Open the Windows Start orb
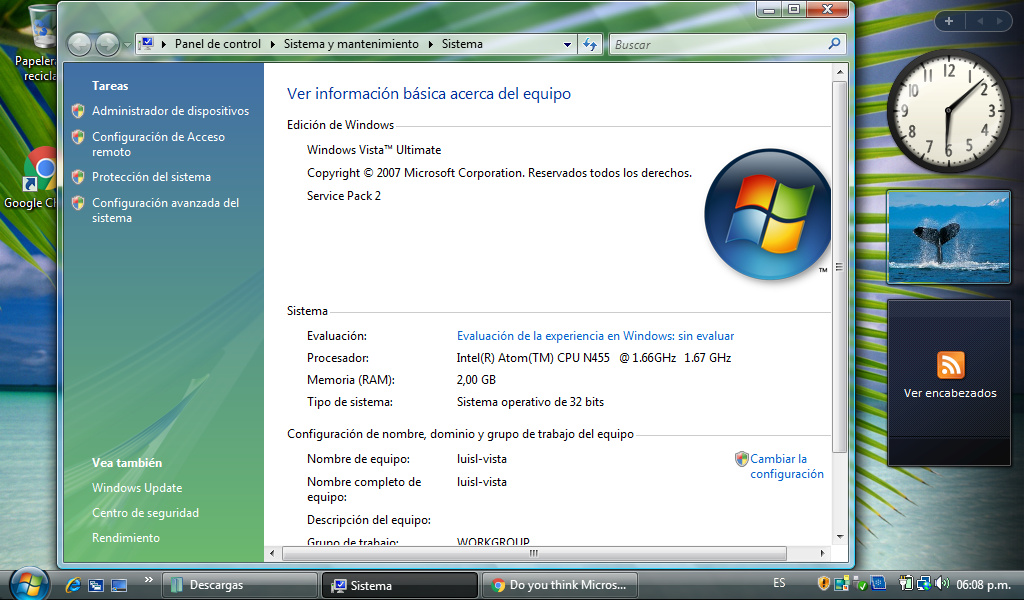The width and height of the screenshot is (1024, 600). tap(29, 583)
